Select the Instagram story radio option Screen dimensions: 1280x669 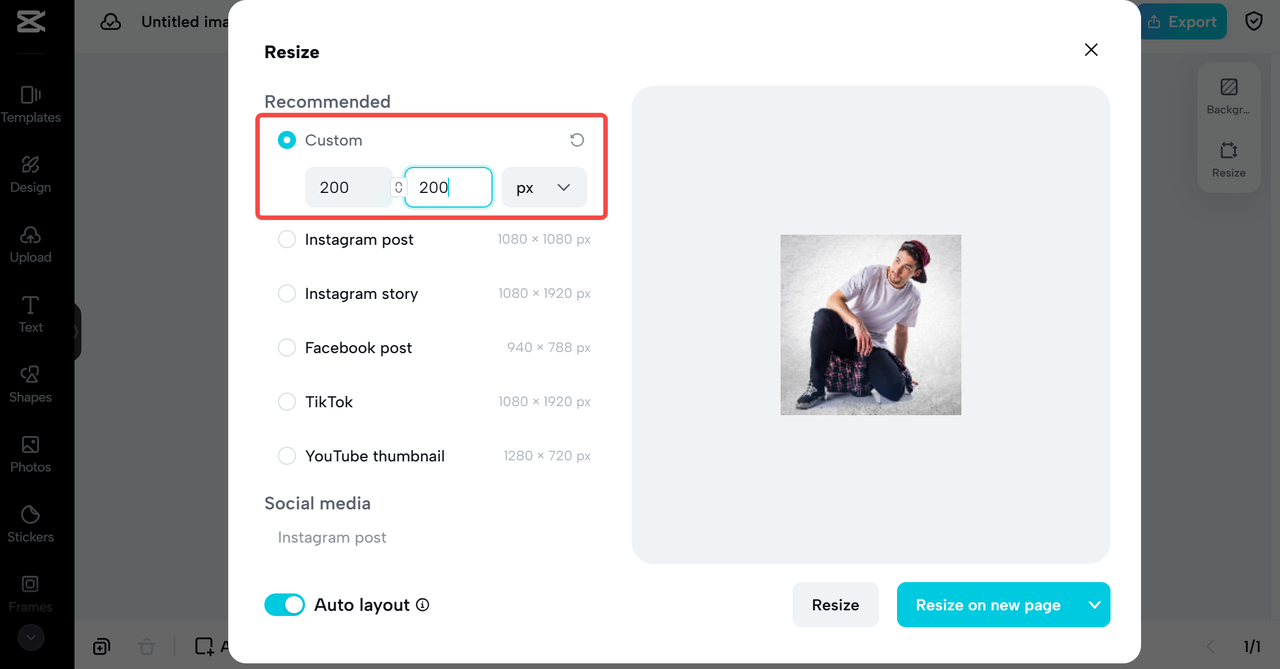pos(287,294)
